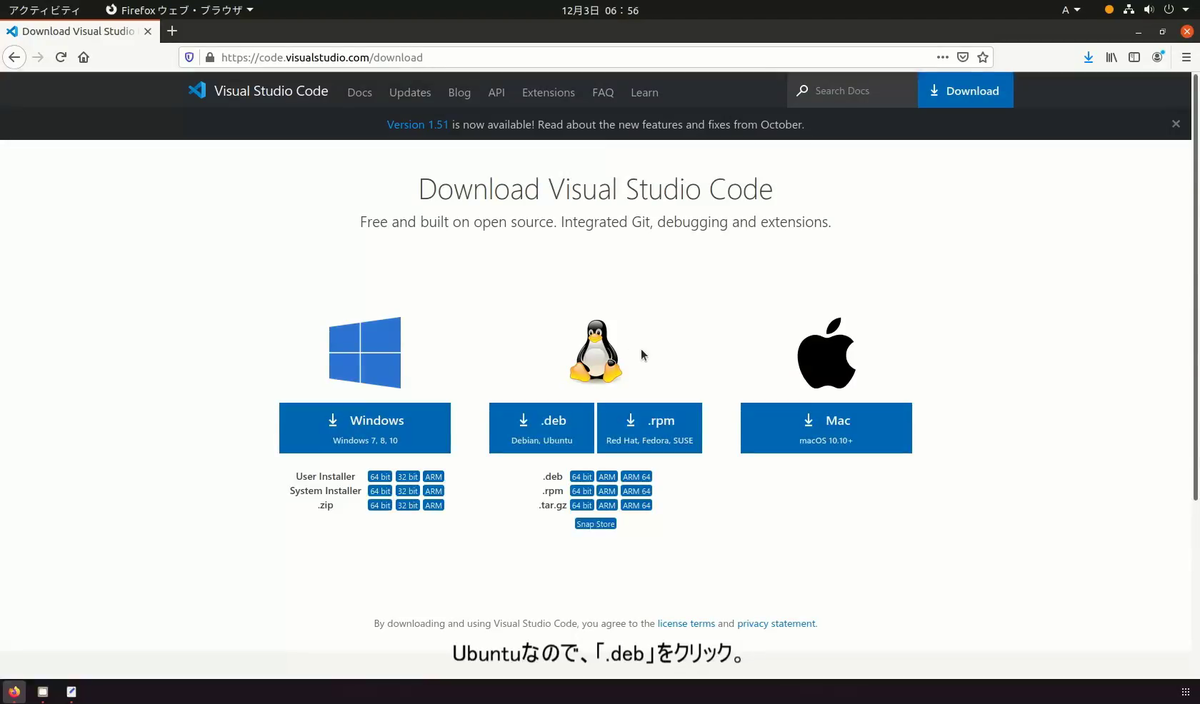The width and height of the screenshot is (1200, 704).
Task: Bookmark this page with the star icon
Action: coord(983,57)
